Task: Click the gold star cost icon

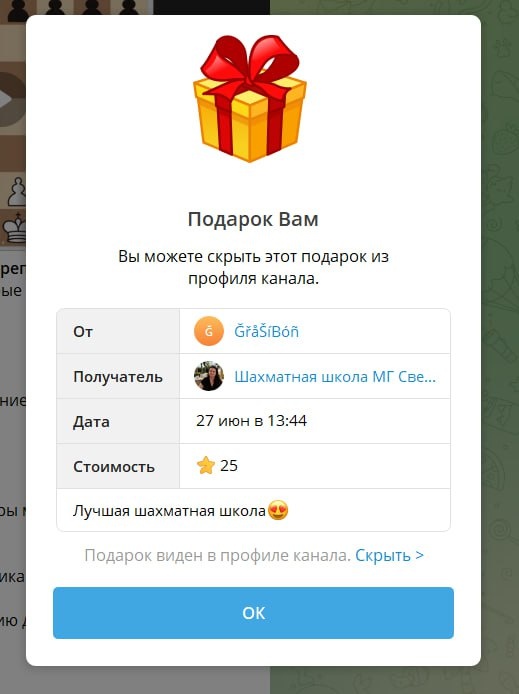Action: 206,466
